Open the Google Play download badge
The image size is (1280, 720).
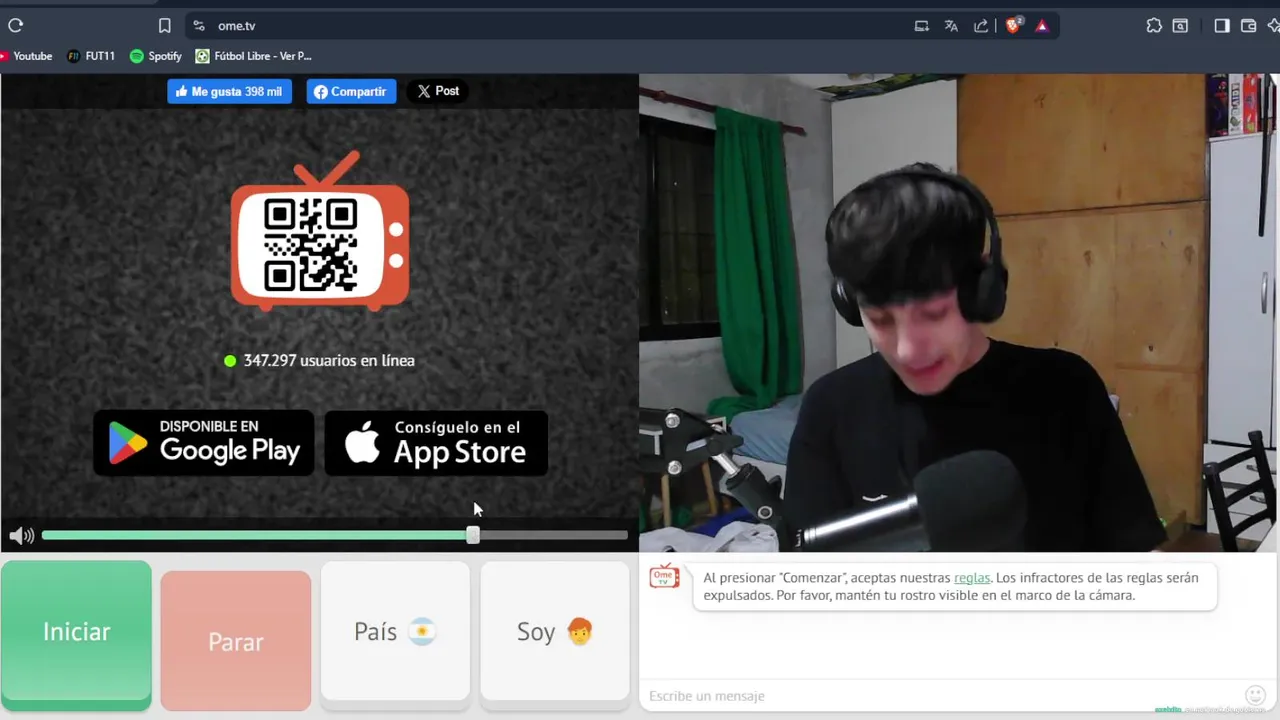[x=204, y=442]
